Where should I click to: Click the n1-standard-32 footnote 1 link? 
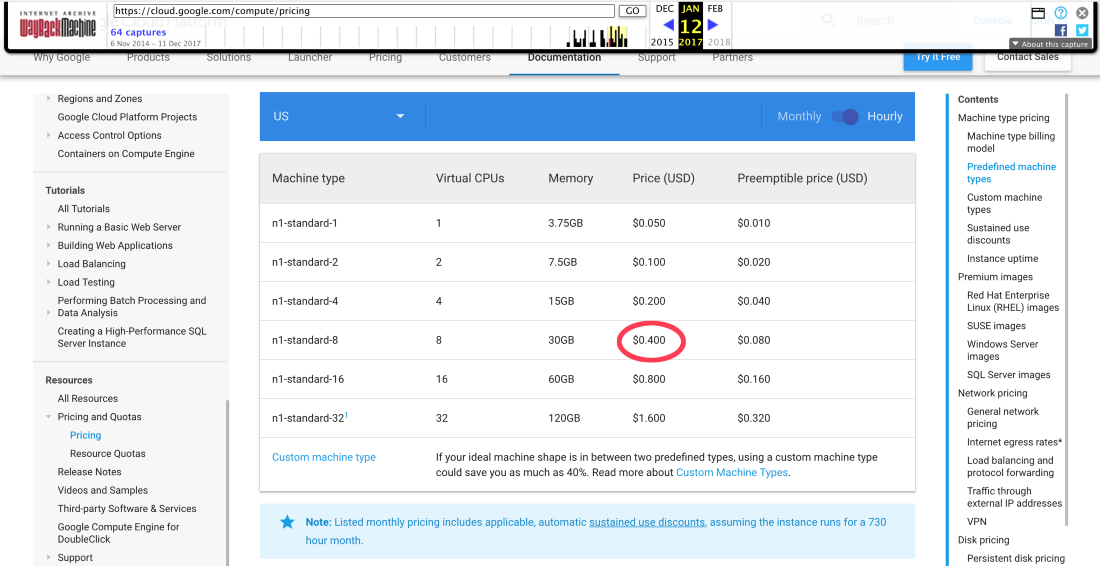(347, 415)
